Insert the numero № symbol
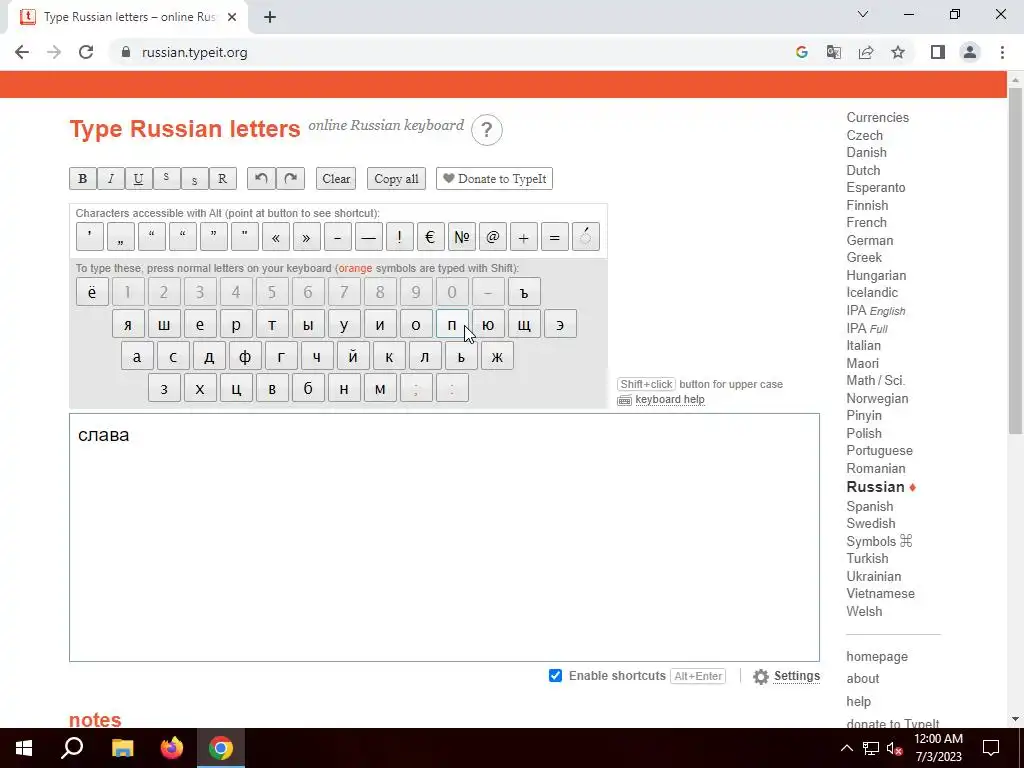Screen dimensions: 1024x768 pos(462,237)
